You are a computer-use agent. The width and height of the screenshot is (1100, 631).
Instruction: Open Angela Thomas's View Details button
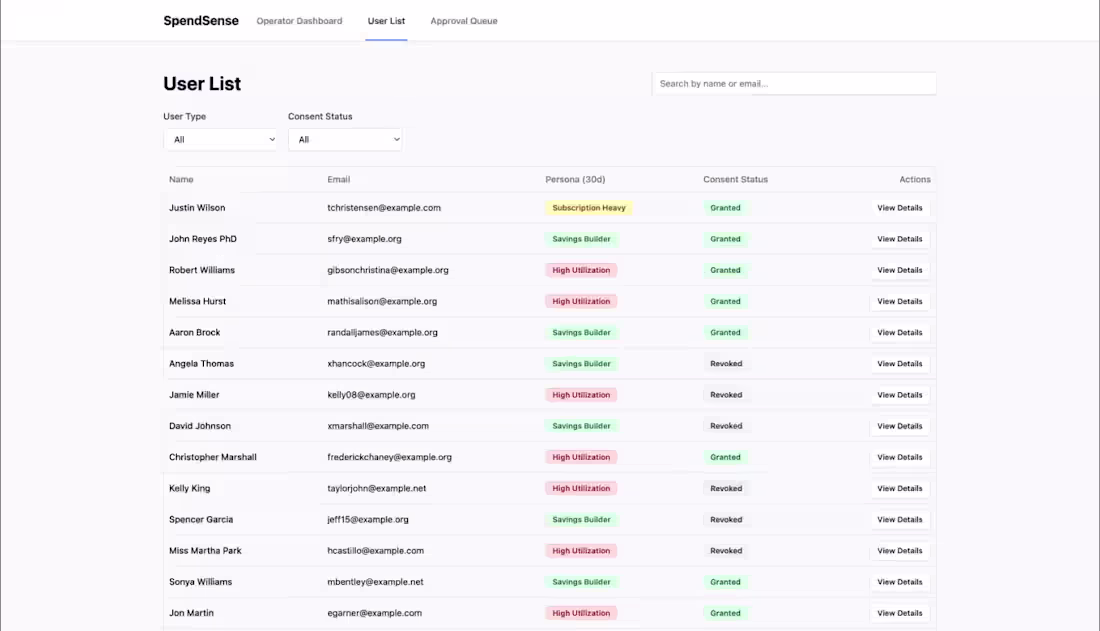pyautogui.click(x=899, y=364)
